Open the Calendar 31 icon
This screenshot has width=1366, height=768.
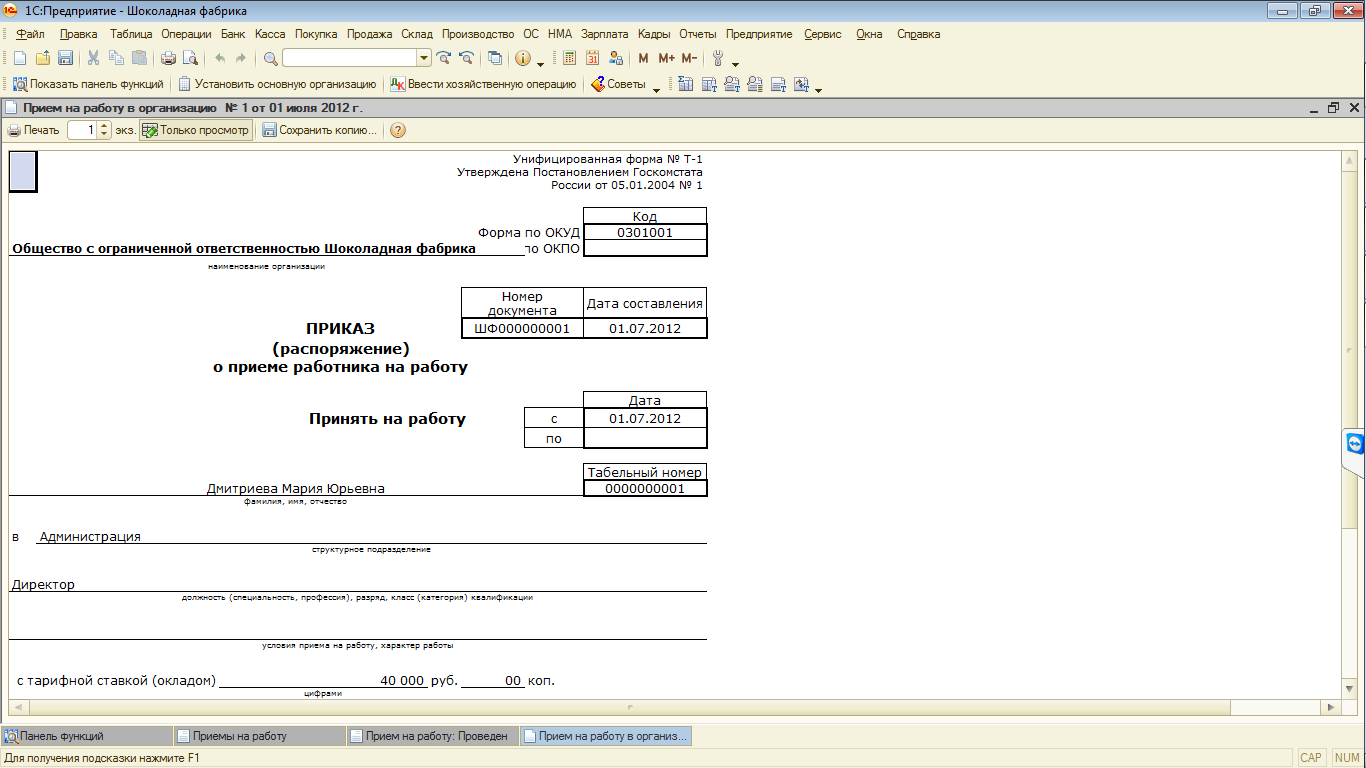pos(592,58)
